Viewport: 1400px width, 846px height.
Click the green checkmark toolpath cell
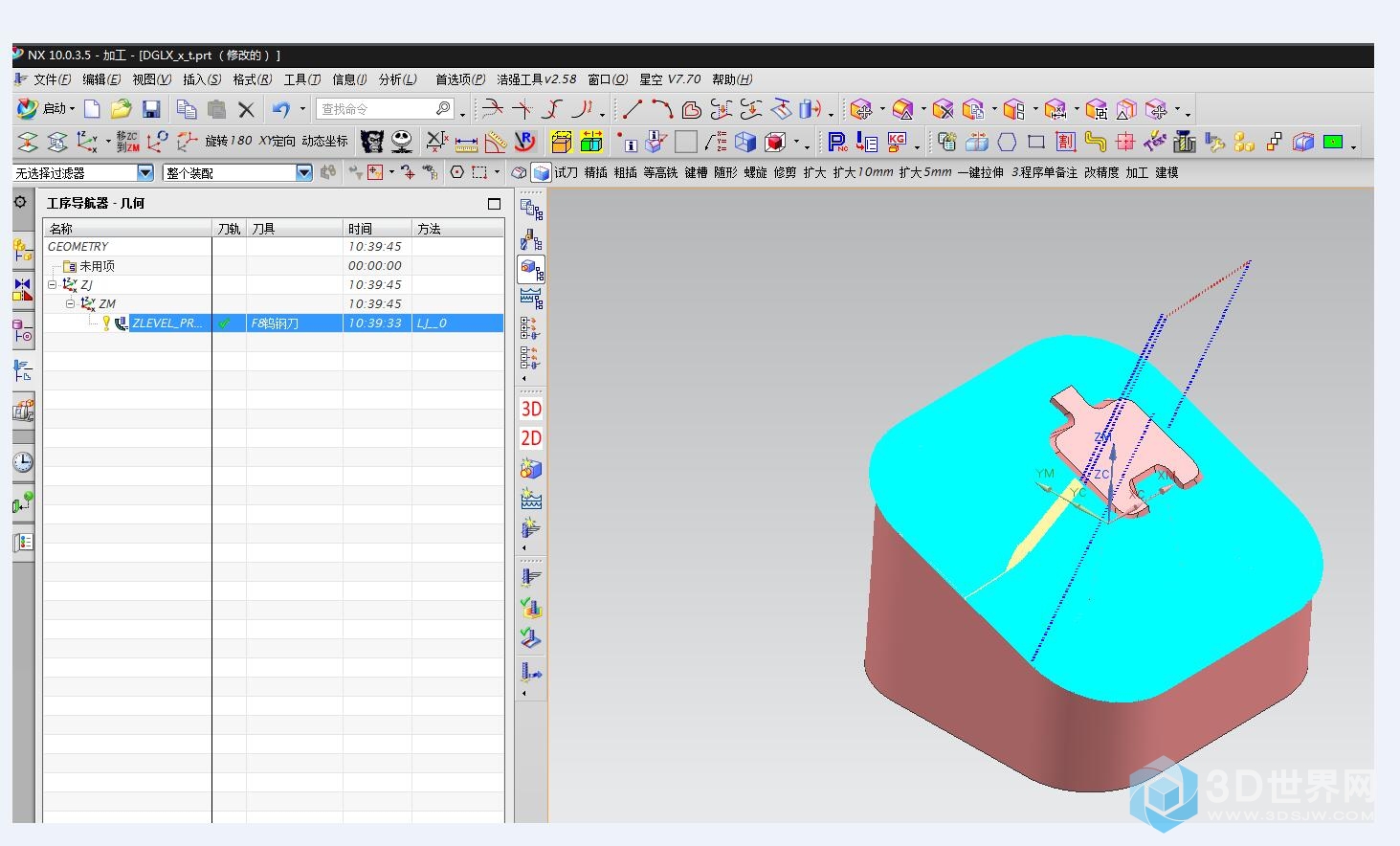224,323
